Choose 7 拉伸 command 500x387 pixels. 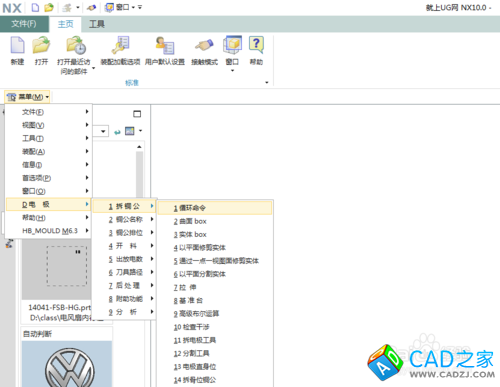click(x=215, y=287)
